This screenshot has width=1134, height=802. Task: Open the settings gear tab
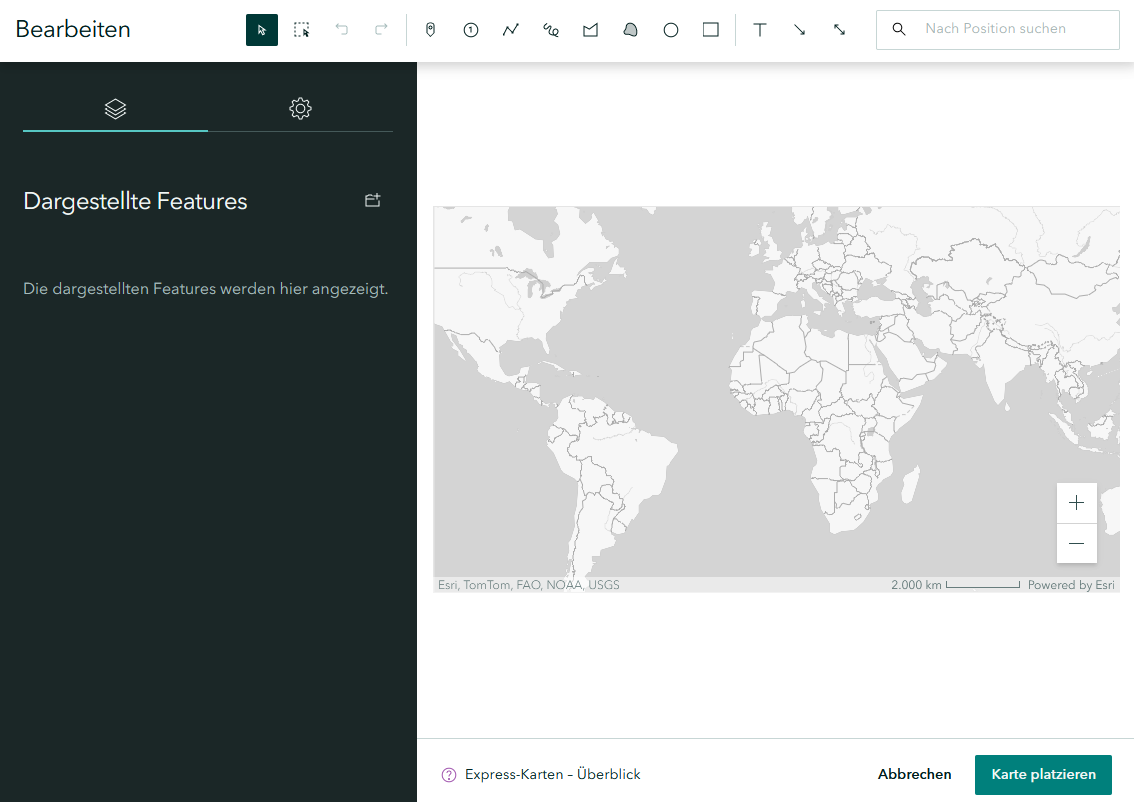[x=300, y=108]
